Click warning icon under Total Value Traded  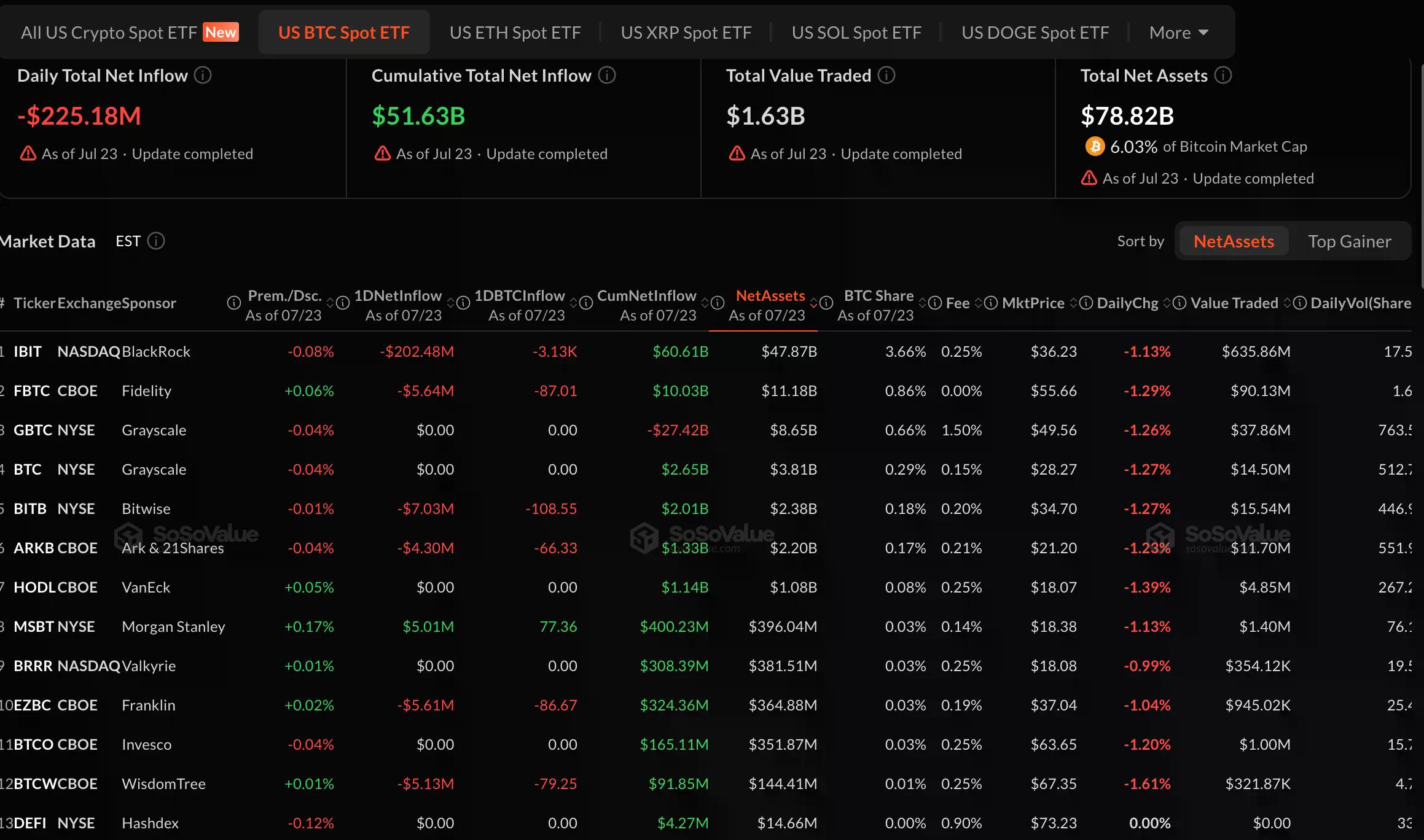tap(737, 154)
